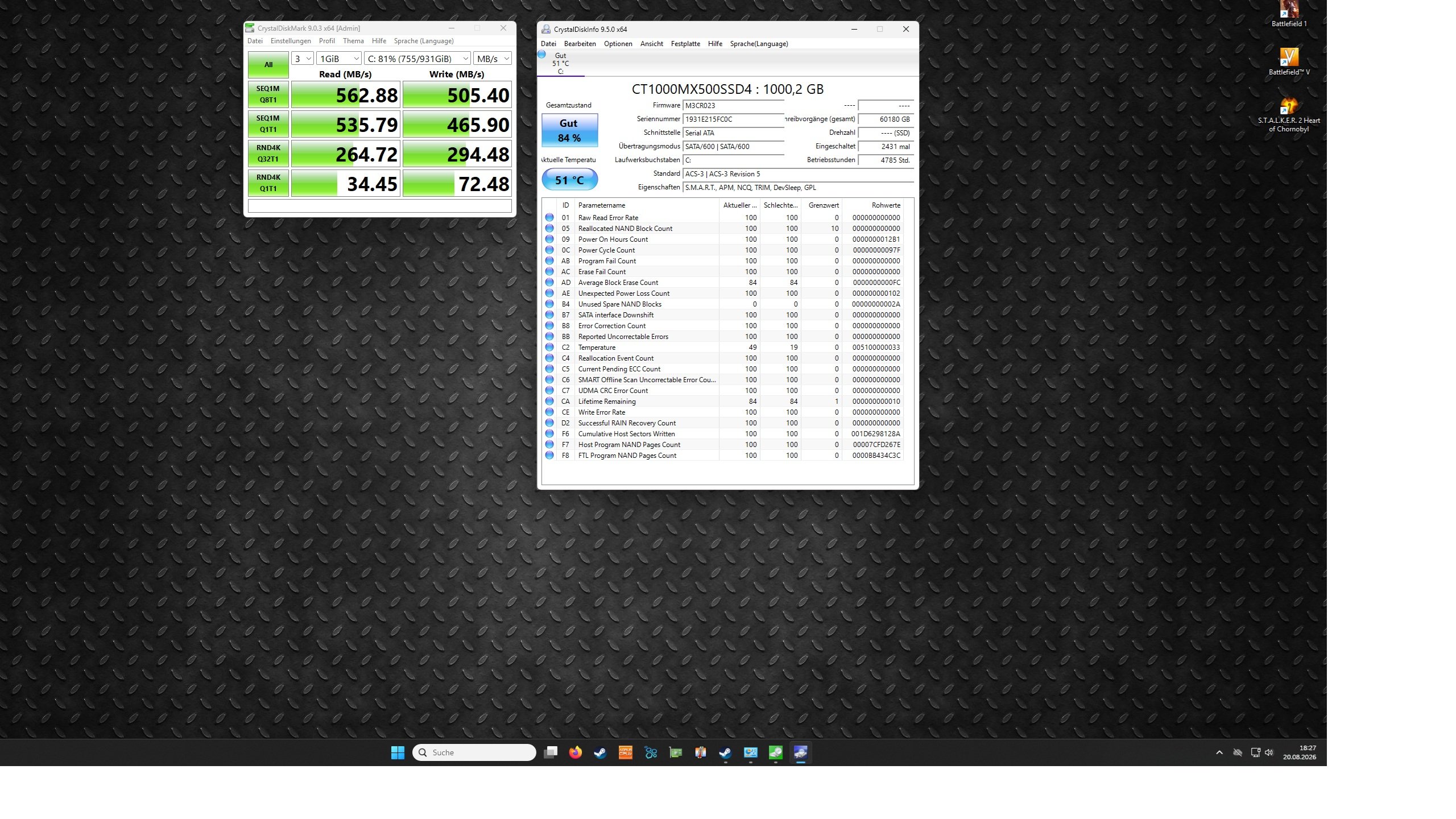Viewport: 1456px width, 819px height.
Task: Click the 51 °C temperature button
Action: [569, 180]
